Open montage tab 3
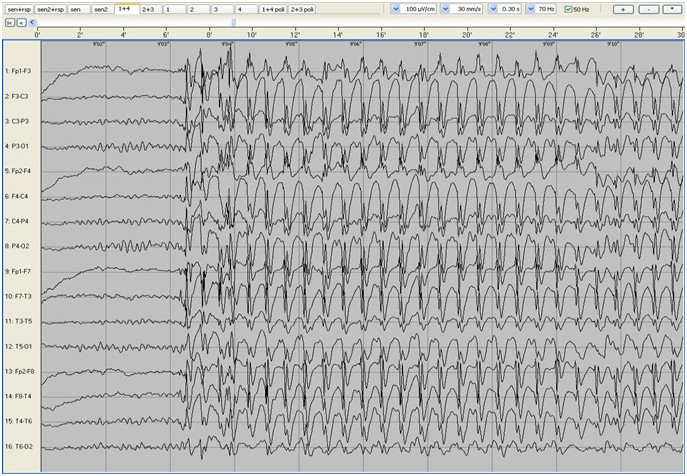The height and width of the screenshot is (476, 687). (x=222, y=9)
